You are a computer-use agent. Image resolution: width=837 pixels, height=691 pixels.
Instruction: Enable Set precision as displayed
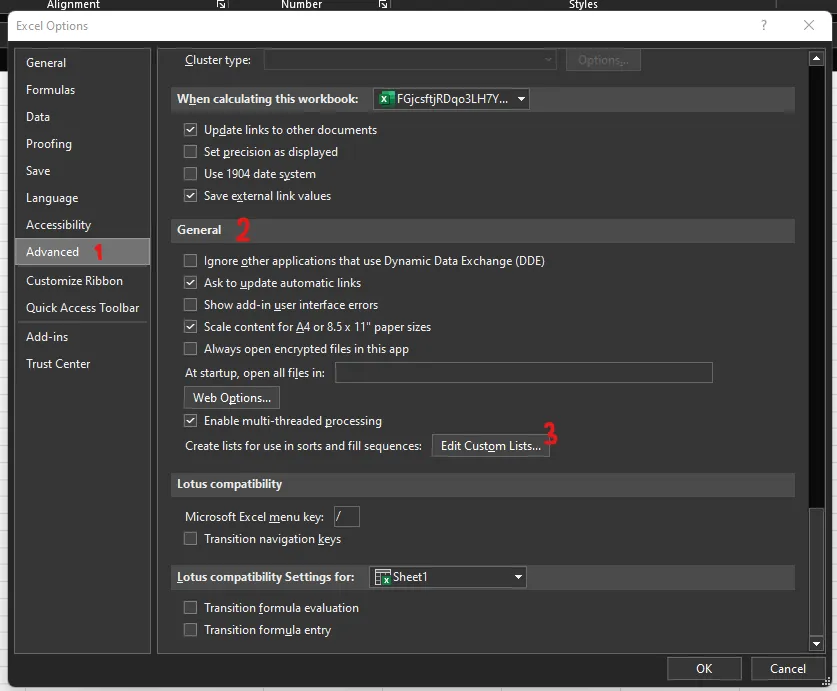pos(191,152)
